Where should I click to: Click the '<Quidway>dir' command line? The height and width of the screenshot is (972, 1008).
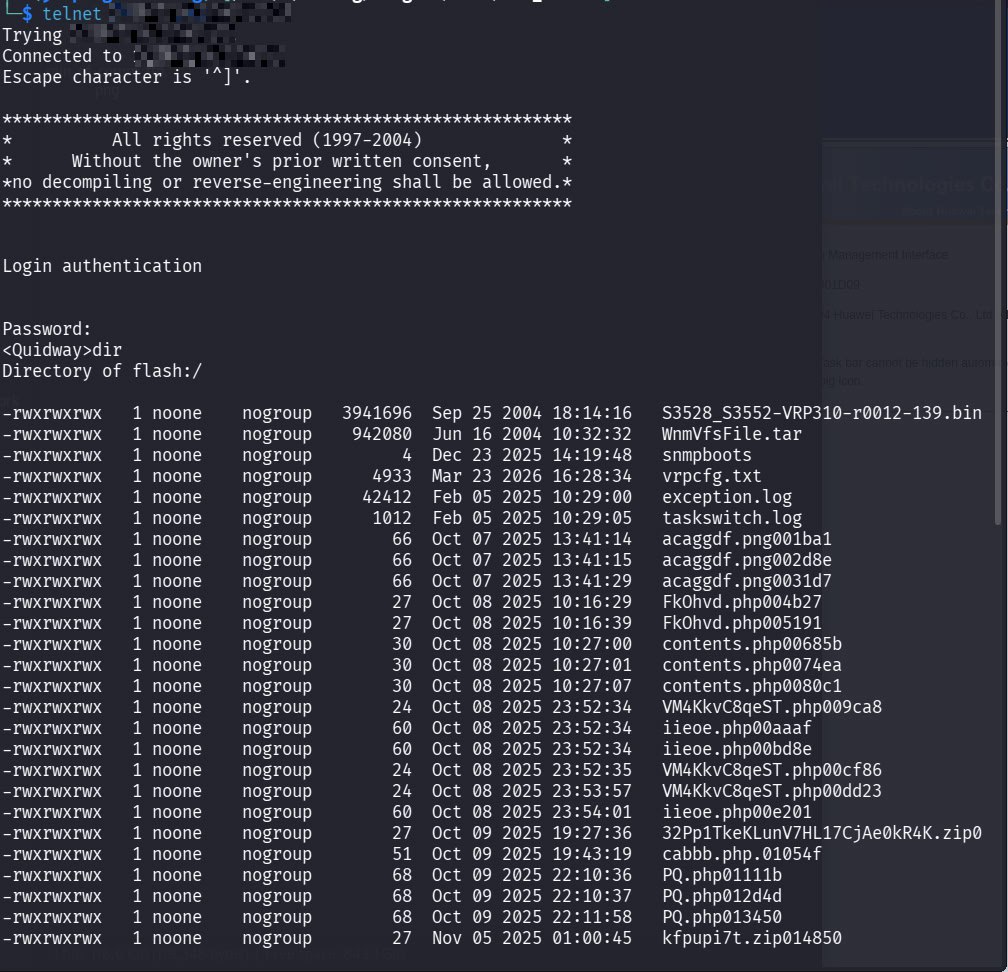[62, 350]
